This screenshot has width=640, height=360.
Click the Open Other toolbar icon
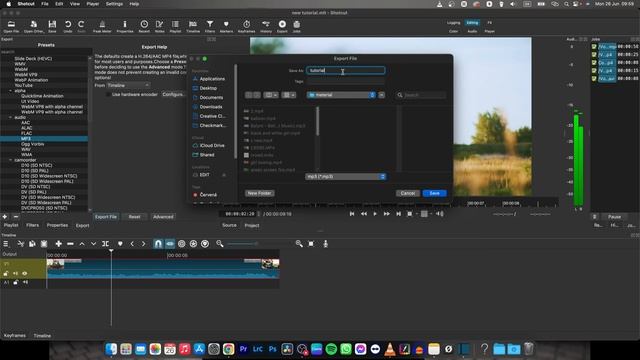pos(33,27)
